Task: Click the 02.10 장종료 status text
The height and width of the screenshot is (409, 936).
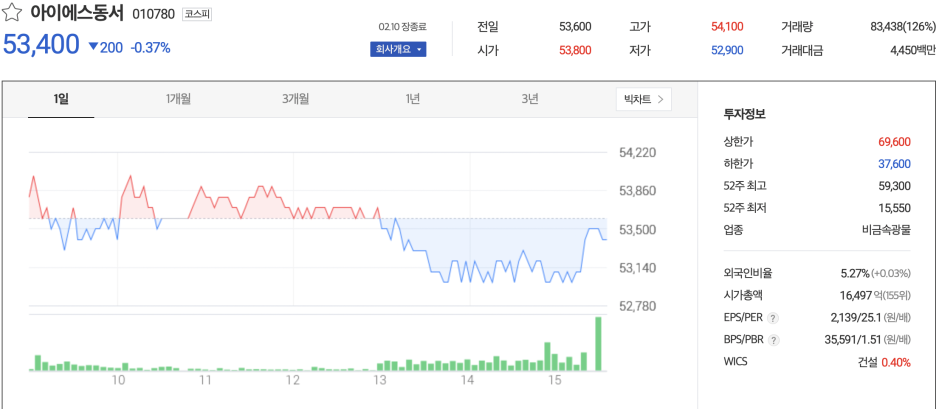Action: pyautogui.click(x=402, y=27)
